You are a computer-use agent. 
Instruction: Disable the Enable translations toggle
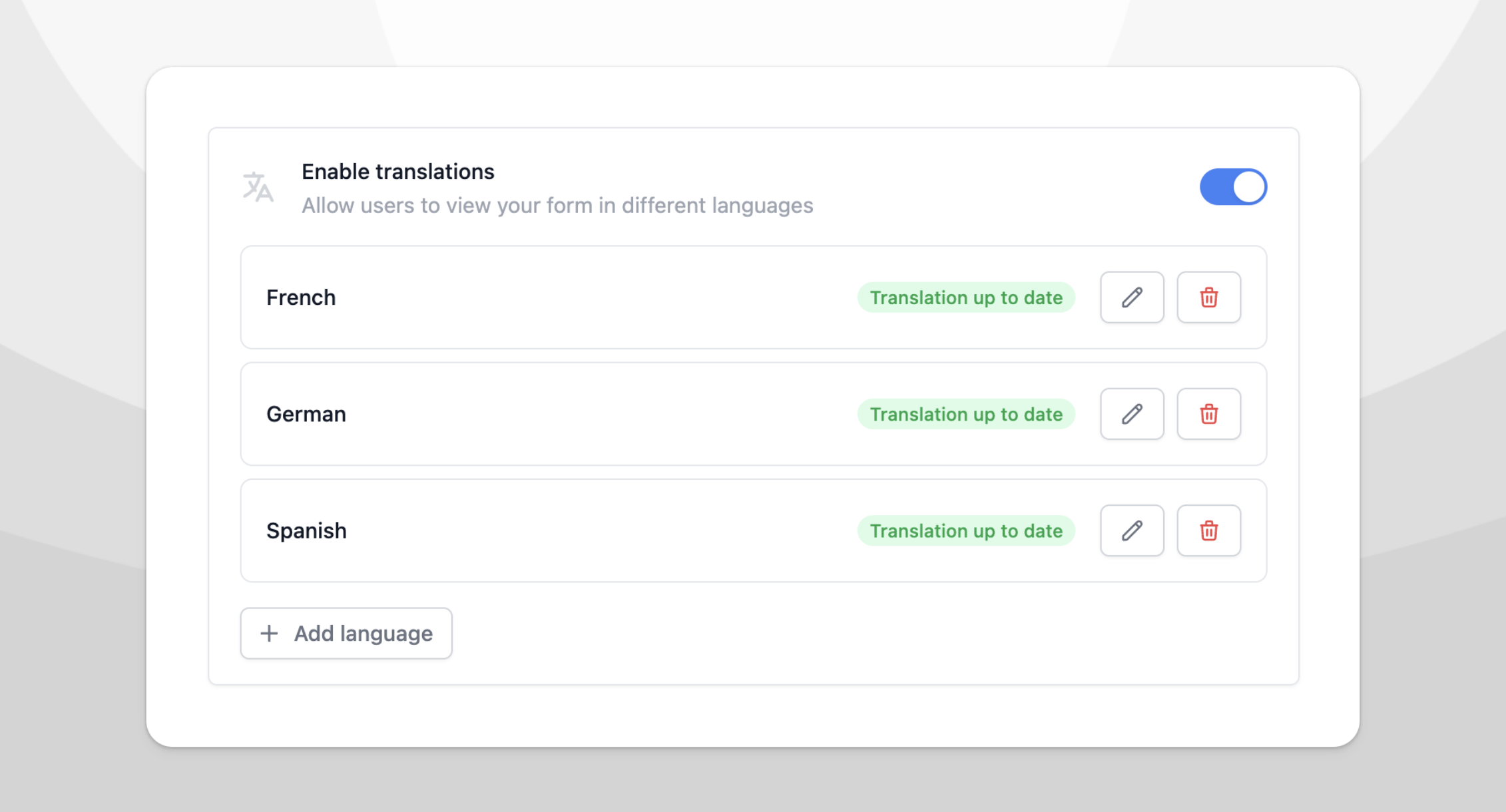(x=1232, y=187)
